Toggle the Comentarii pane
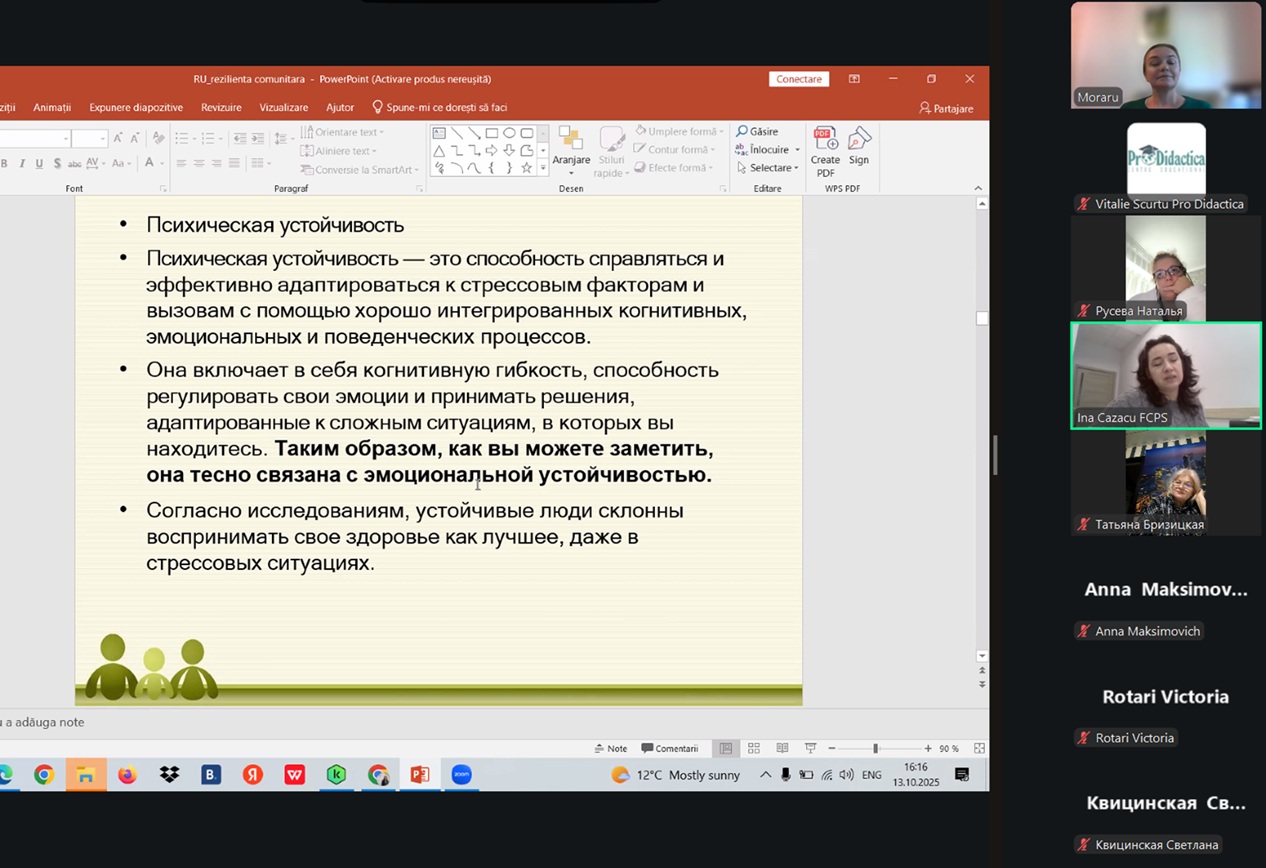Image resolution: width=1266 pixels, height=868 pixels. [x=670, y=748]
